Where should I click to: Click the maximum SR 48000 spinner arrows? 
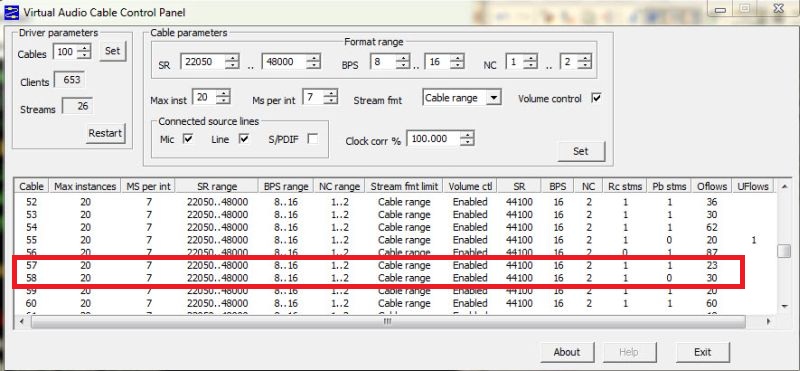click(x=313, y=62)
